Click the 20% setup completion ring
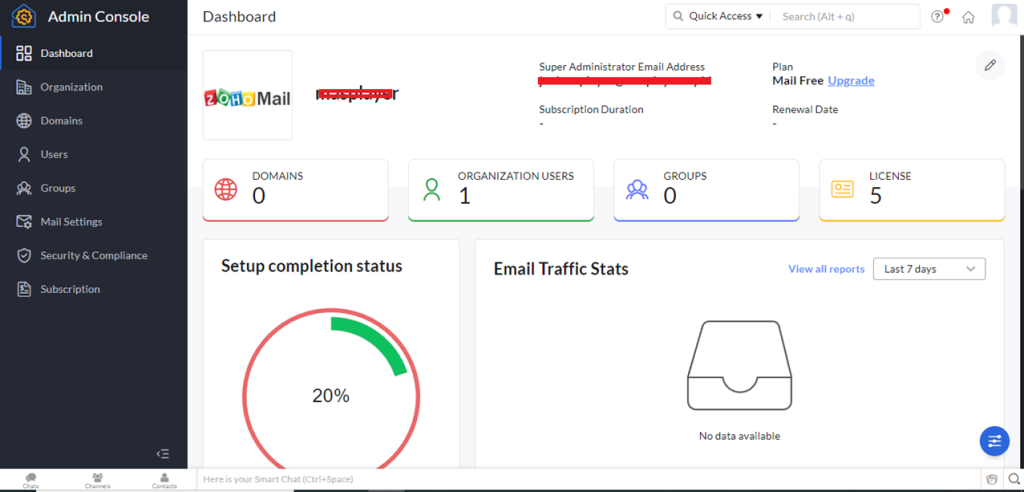Screen dimensions: 1024x492 [331, 395]
